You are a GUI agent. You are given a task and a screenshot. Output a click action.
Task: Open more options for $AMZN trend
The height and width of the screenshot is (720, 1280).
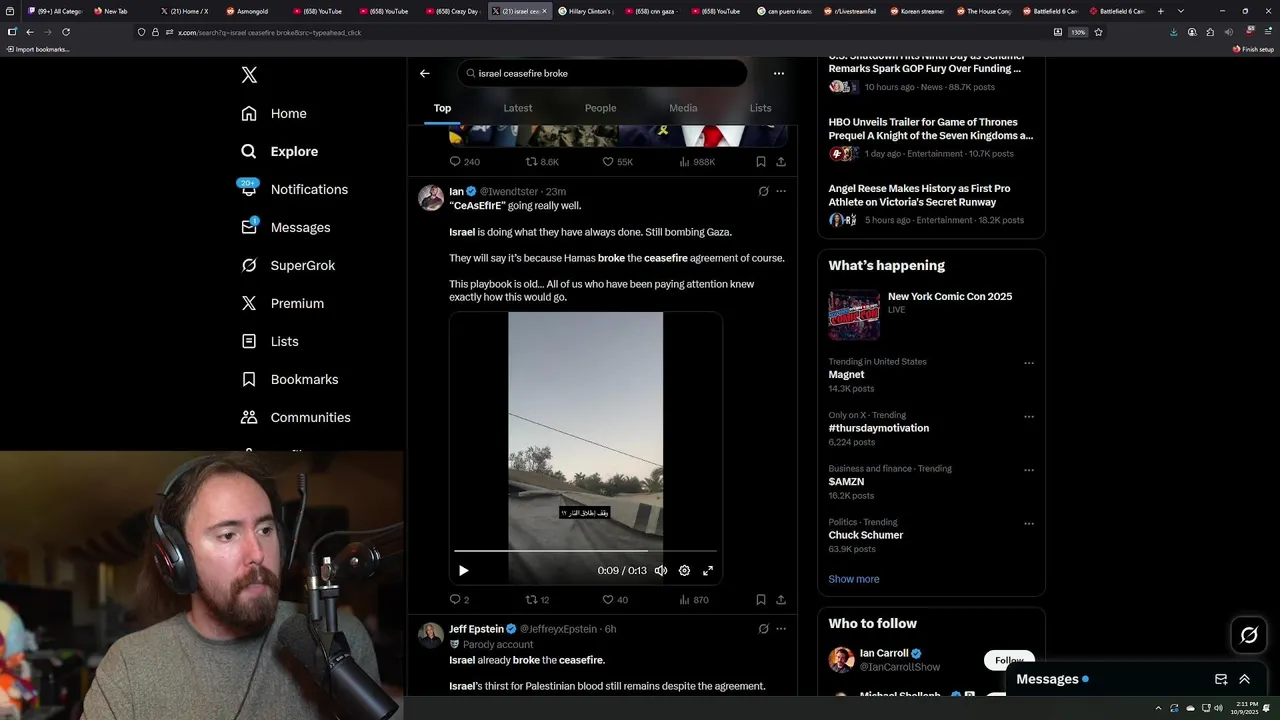click(x=1029, y=470)
